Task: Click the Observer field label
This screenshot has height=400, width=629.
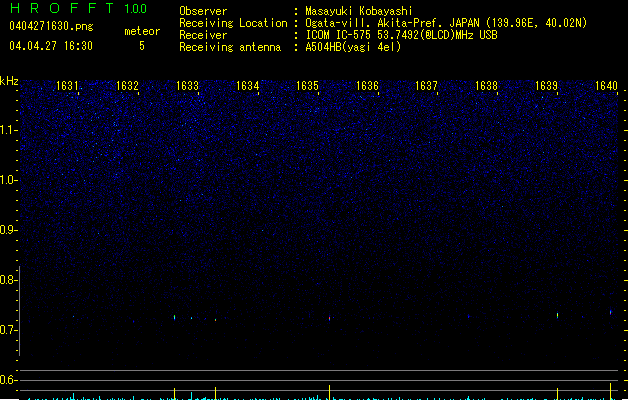Action: [x=203, y=11]
